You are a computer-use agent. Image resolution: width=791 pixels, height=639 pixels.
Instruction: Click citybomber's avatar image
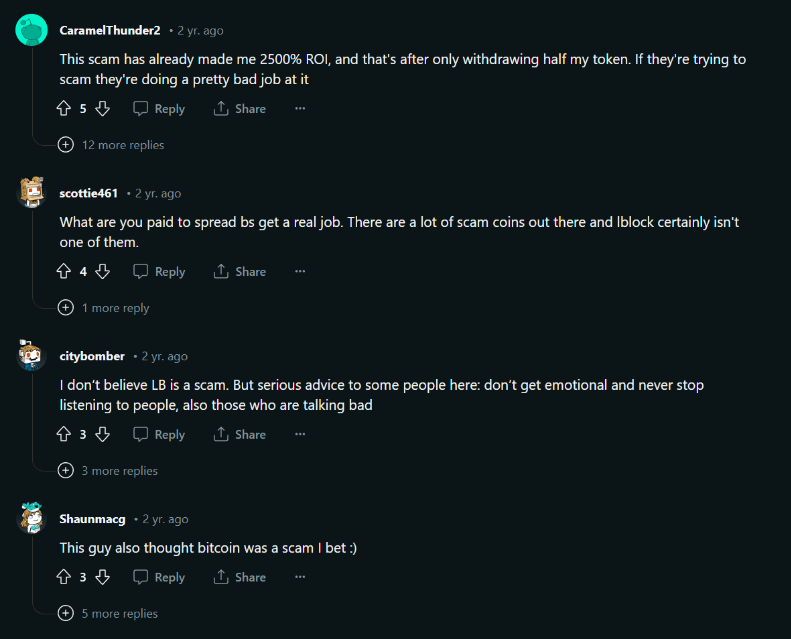31,356
